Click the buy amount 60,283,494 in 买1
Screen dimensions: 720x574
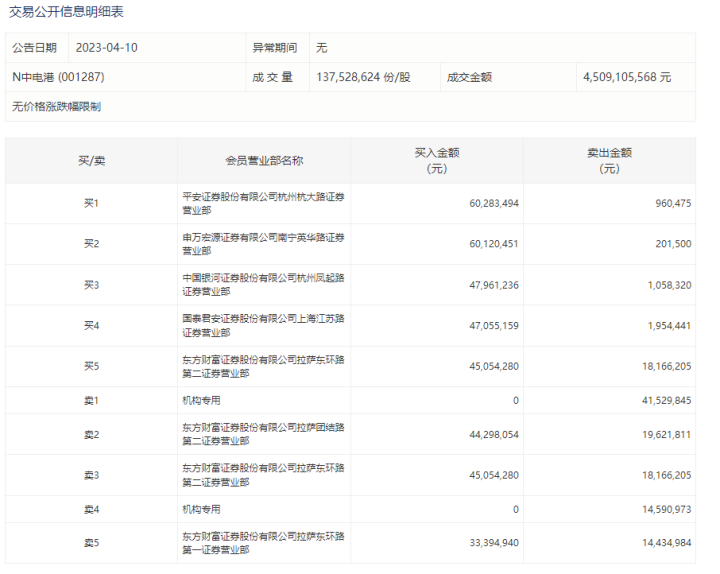click(x=493, y=203)
